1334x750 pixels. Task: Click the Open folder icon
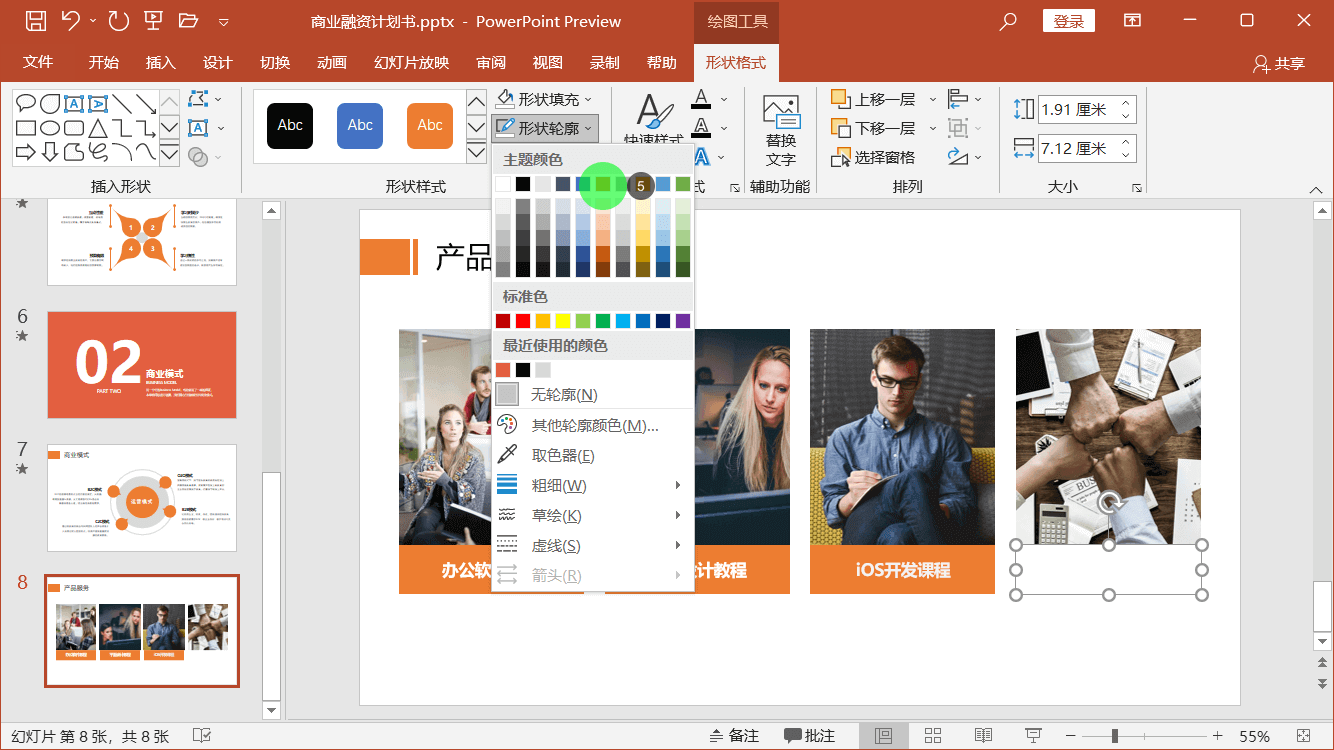tap(188, 21)
